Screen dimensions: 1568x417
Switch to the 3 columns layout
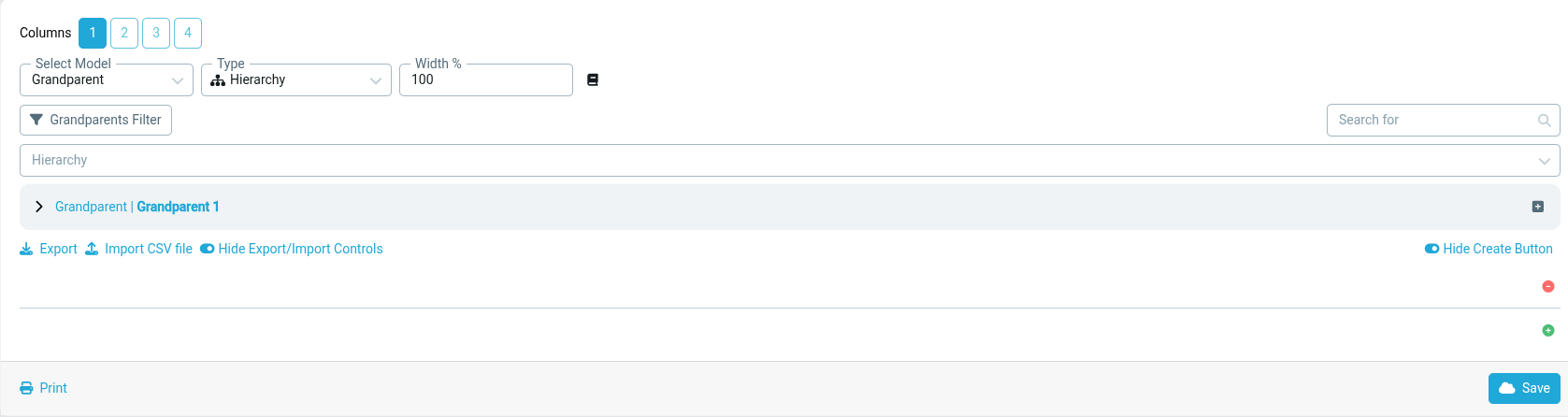tap(156, 33)
